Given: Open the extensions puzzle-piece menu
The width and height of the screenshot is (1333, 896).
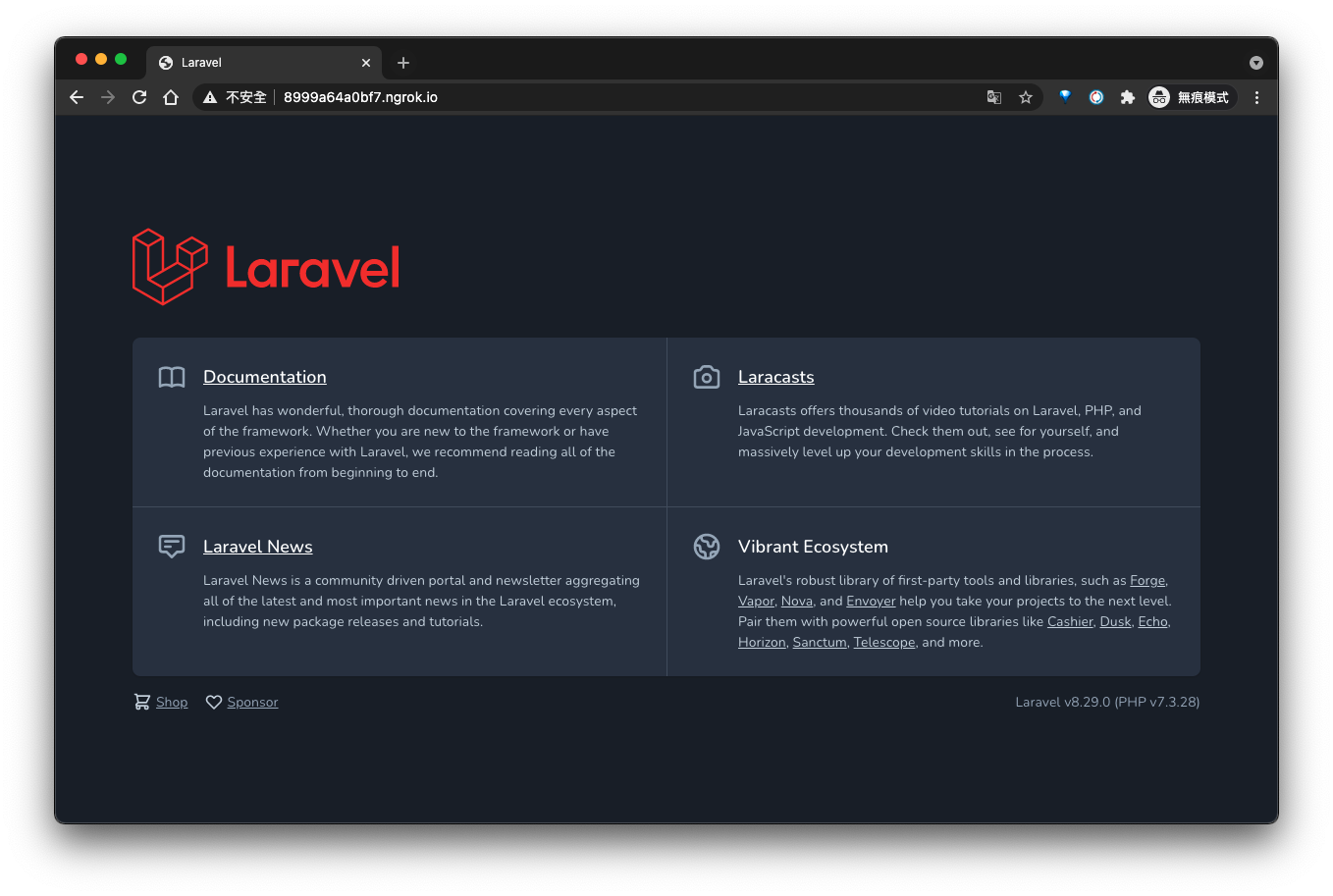Looking at the screenshot, I should (x=1128, y=97).
